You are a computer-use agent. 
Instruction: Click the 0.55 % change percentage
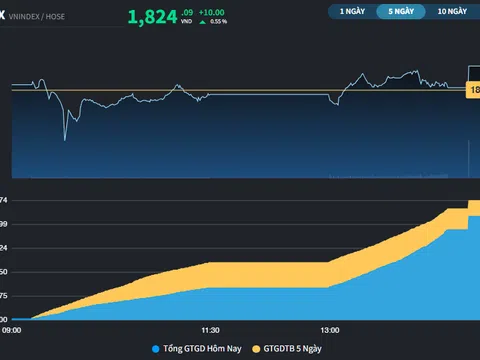[x=219, y=22]
